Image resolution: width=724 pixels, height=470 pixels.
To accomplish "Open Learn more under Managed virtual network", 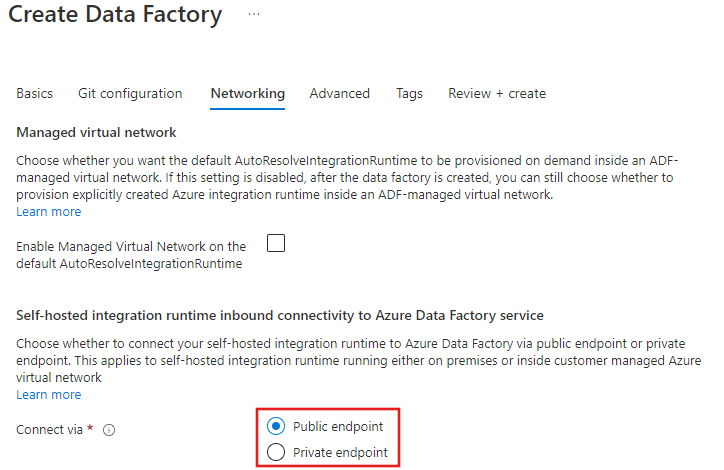I will [x=49, y=212].
